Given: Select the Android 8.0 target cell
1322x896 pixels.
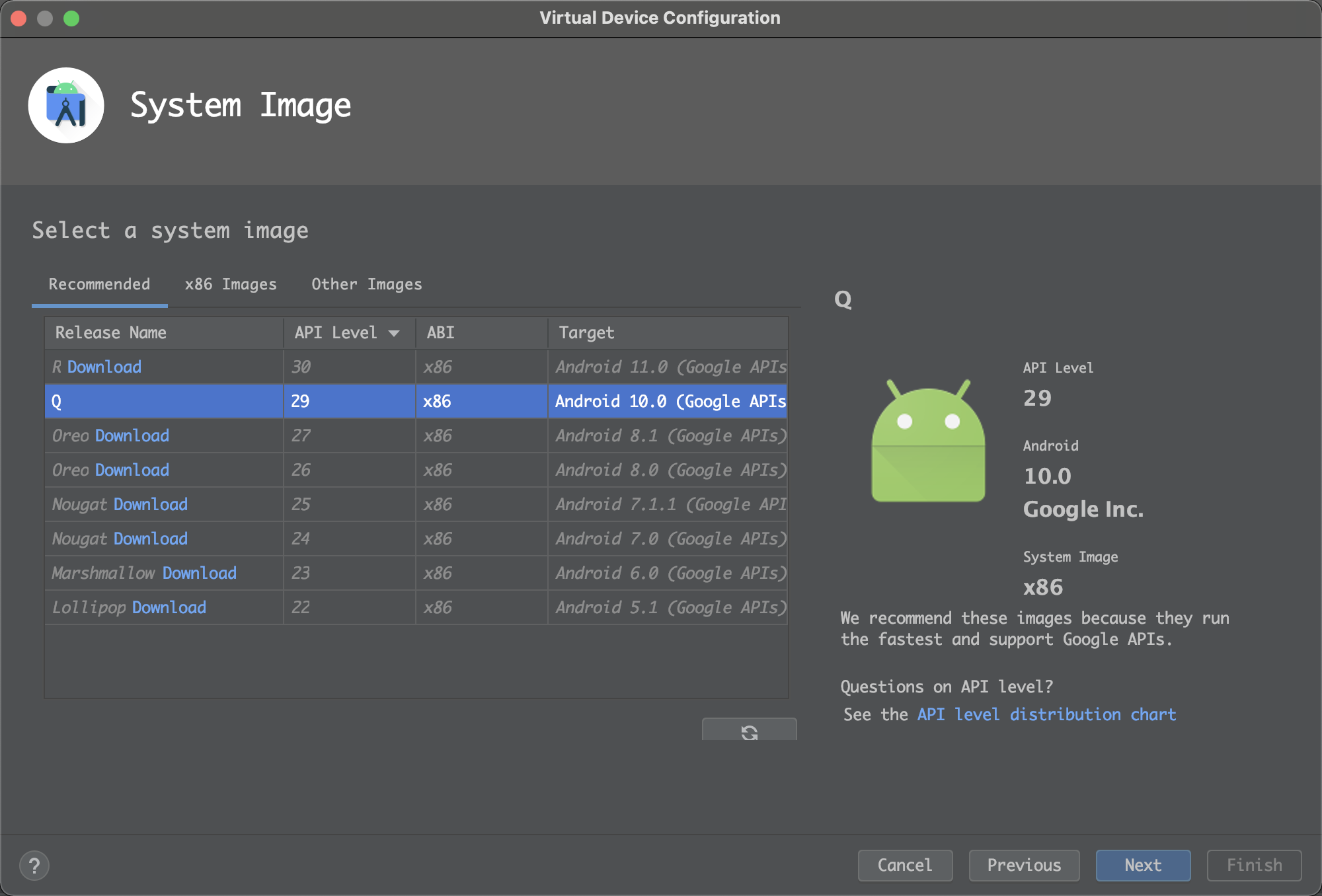Looking at the screenshot, I should pos(668,470).
